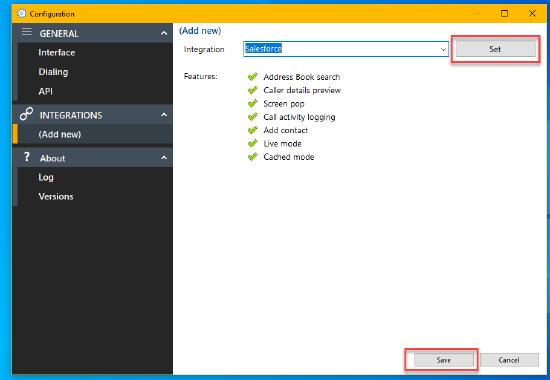550x380 pixels.
Task: Click the green checkmark next to Screen pop
Action: 253,103
